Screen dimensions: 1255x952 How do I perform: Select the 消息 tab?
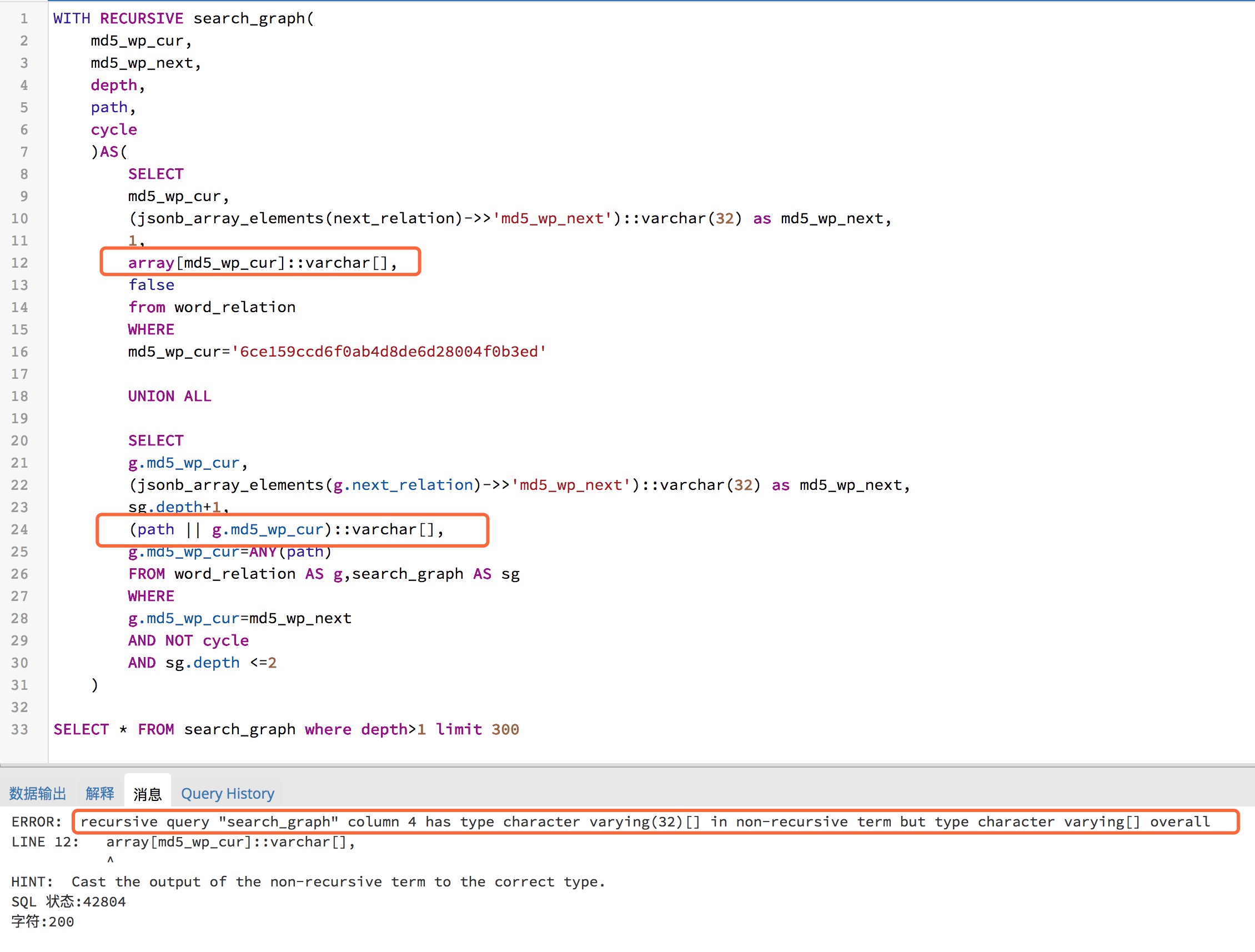pyautogui.click(x=148, y=793)
